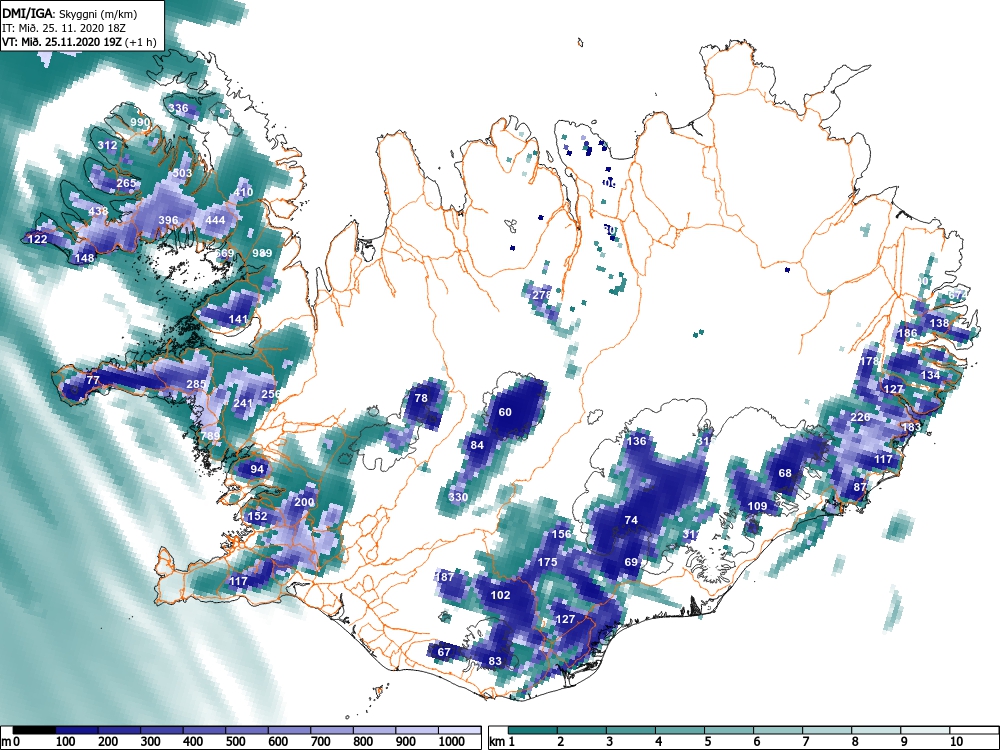Click the visibility value '69' on the map
1000x750 pixels.
click(631, 562)
